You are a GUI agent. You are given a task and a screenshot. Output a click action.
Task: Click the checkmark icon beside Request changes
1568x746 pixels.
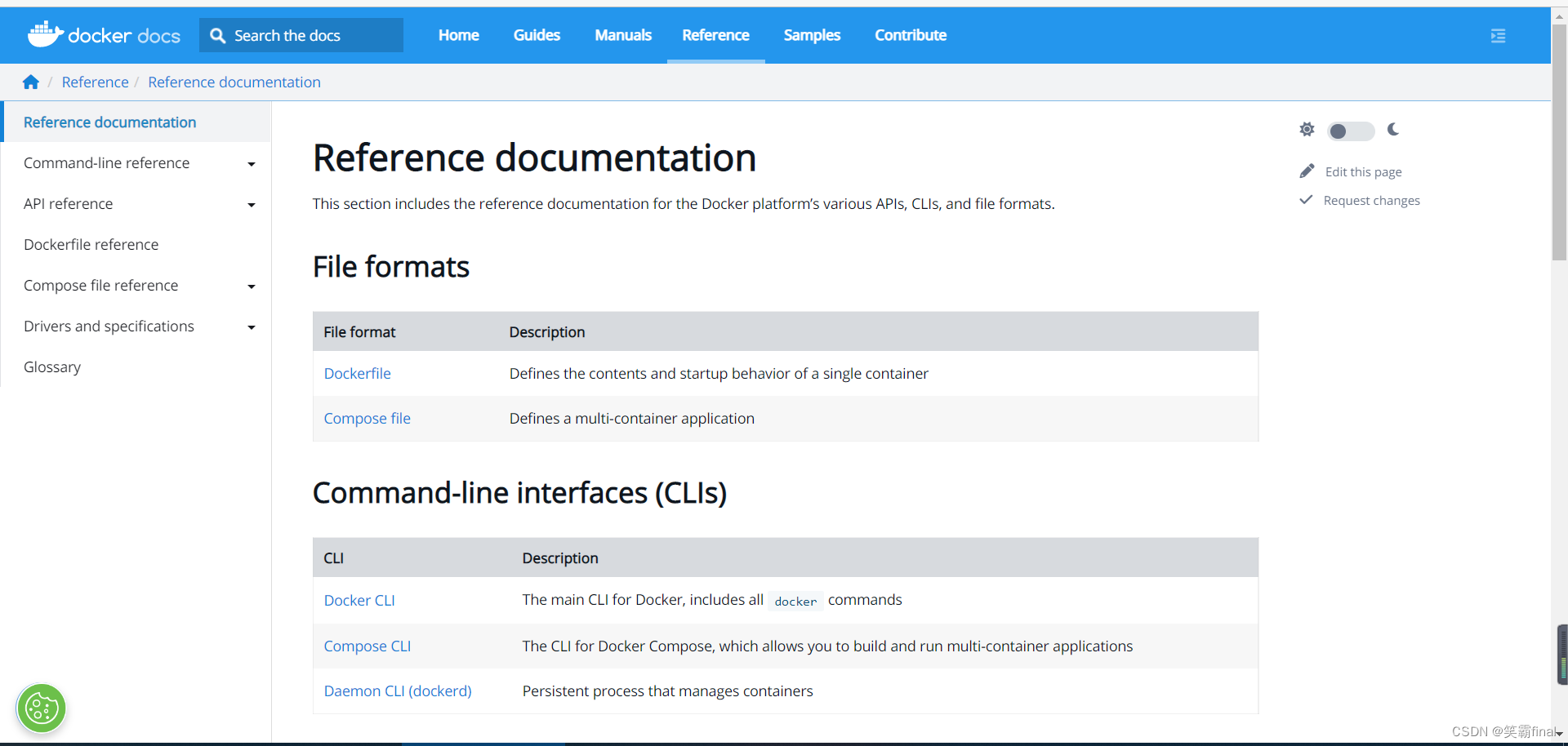1306,199
